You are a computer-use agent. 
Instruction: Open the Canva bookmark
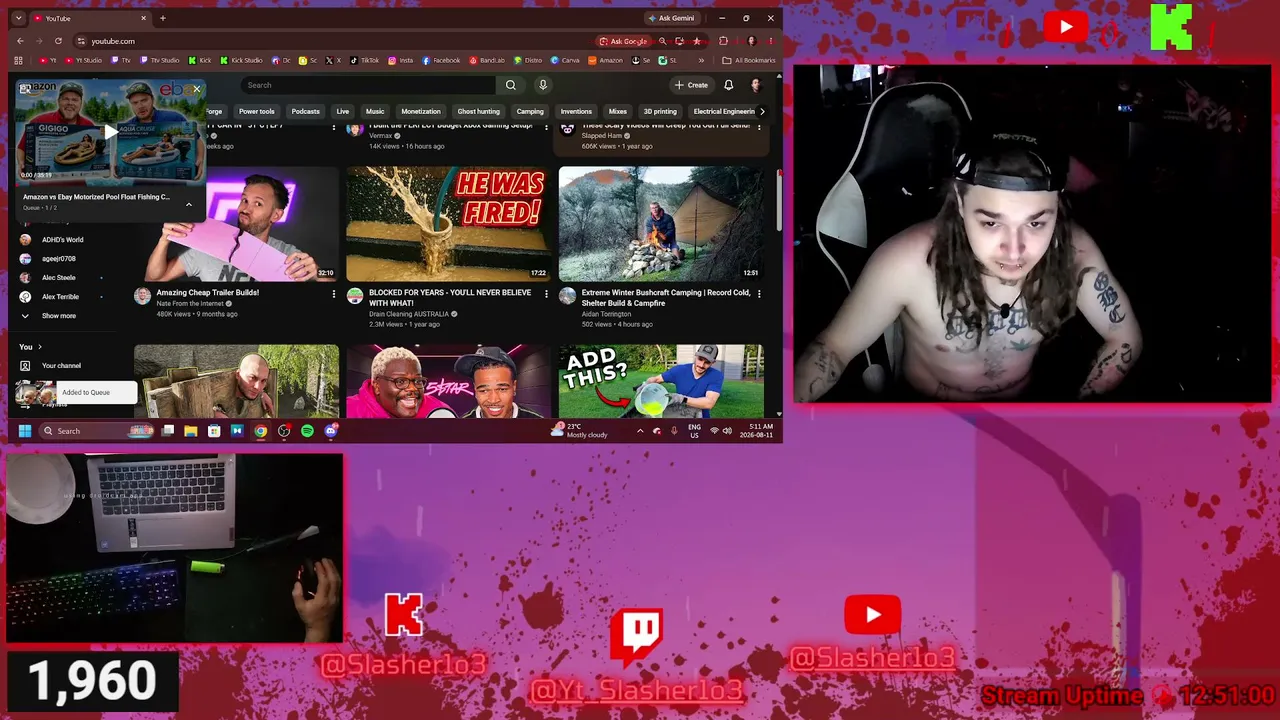(565, 60)
